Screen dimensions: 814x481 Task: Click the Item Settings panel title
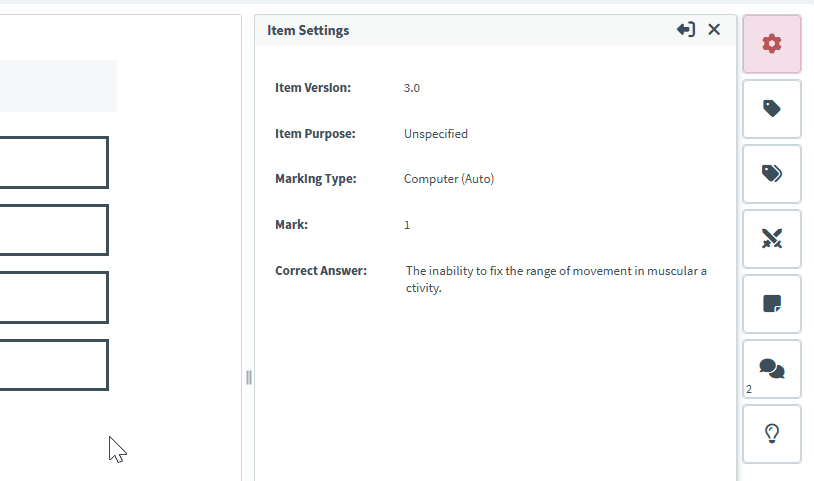tap(308, 30)
